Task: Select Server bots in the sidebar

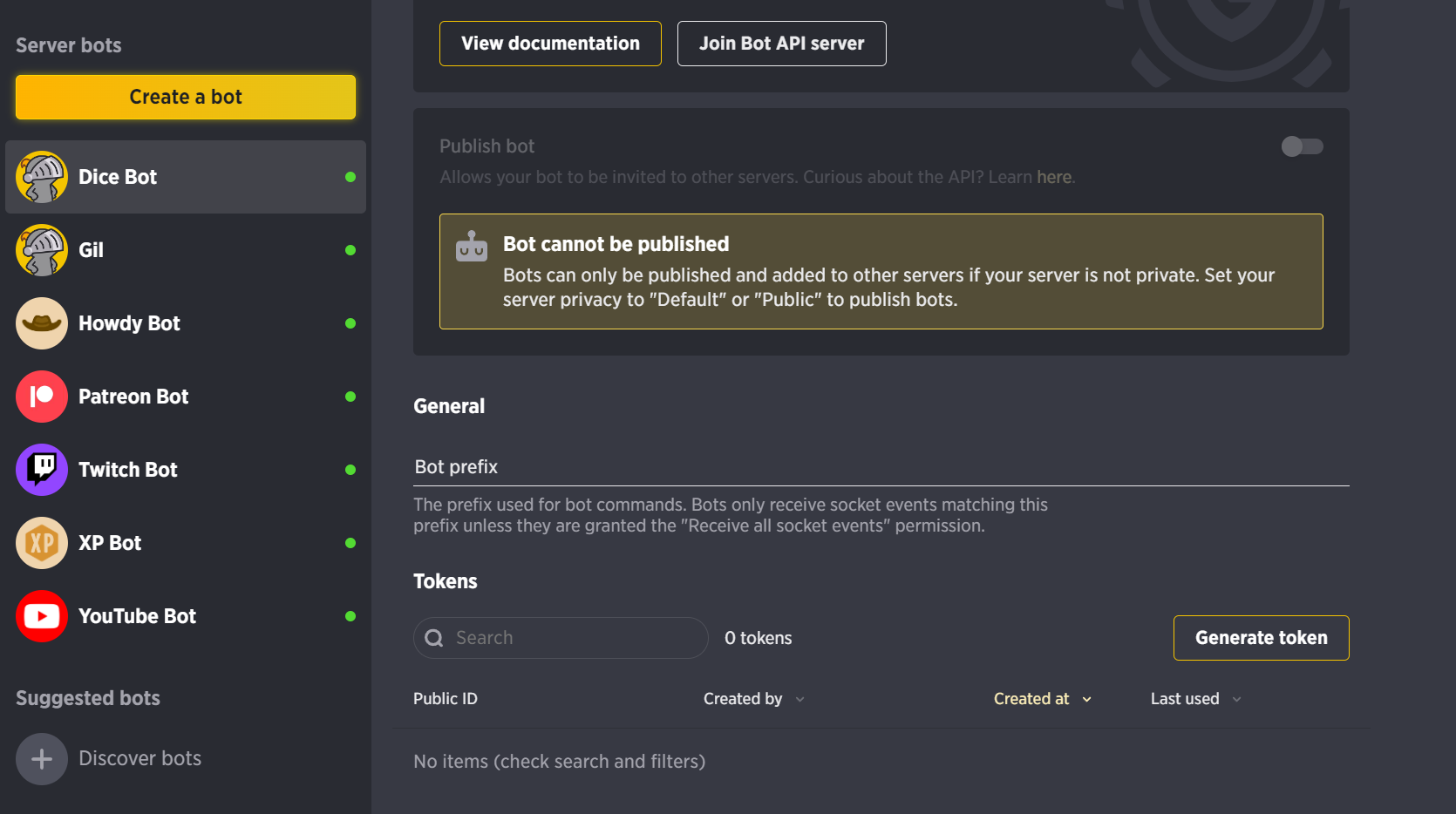Action: tap(68, 45)
